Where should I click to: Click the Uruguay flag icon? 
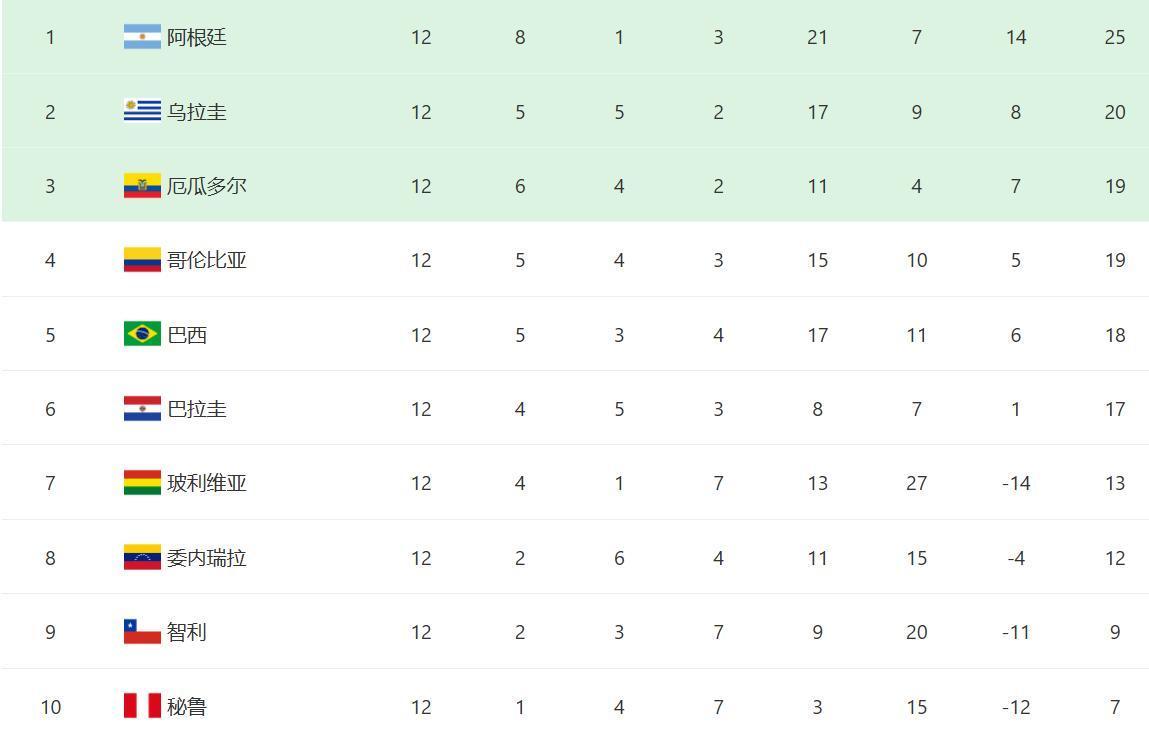point(142,111)
